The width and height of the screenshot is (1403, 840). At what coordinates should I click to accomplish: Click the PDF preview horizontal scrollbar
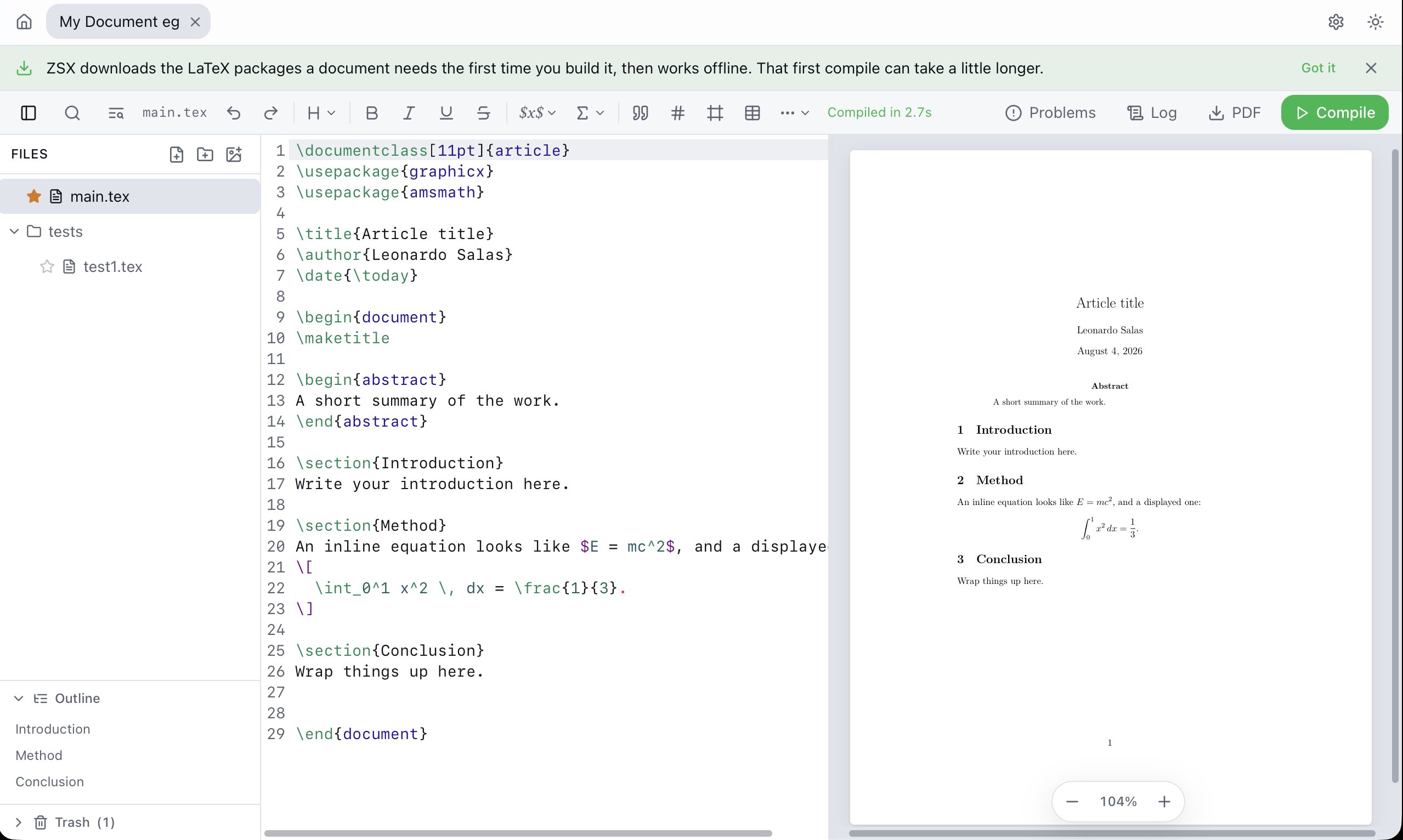[x=1111, y=833]
